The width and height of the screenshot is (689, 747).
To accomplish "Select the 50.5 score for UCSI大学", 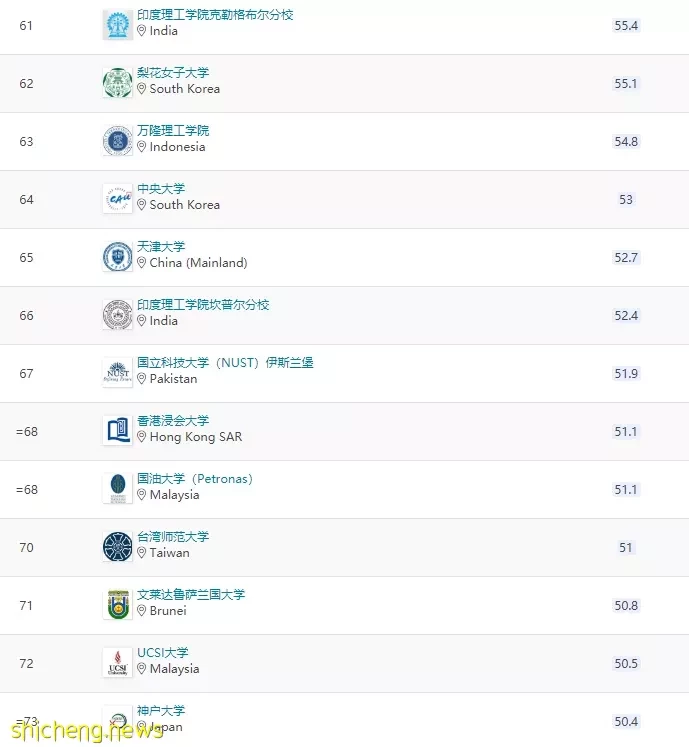I will coord(626,664).
